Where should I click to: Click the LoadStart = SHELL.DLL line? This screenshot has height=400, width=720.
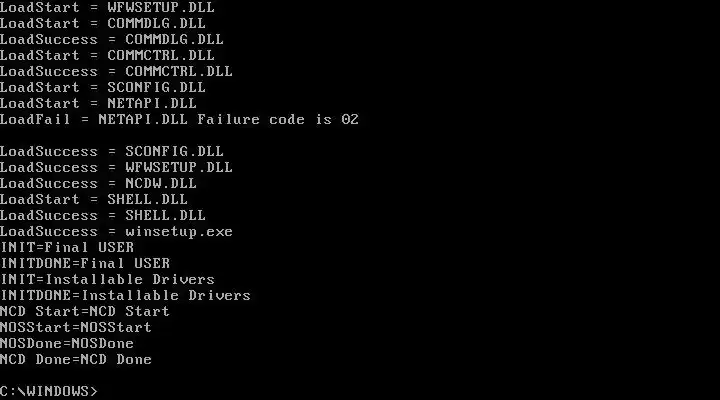(x=94, y=199)
